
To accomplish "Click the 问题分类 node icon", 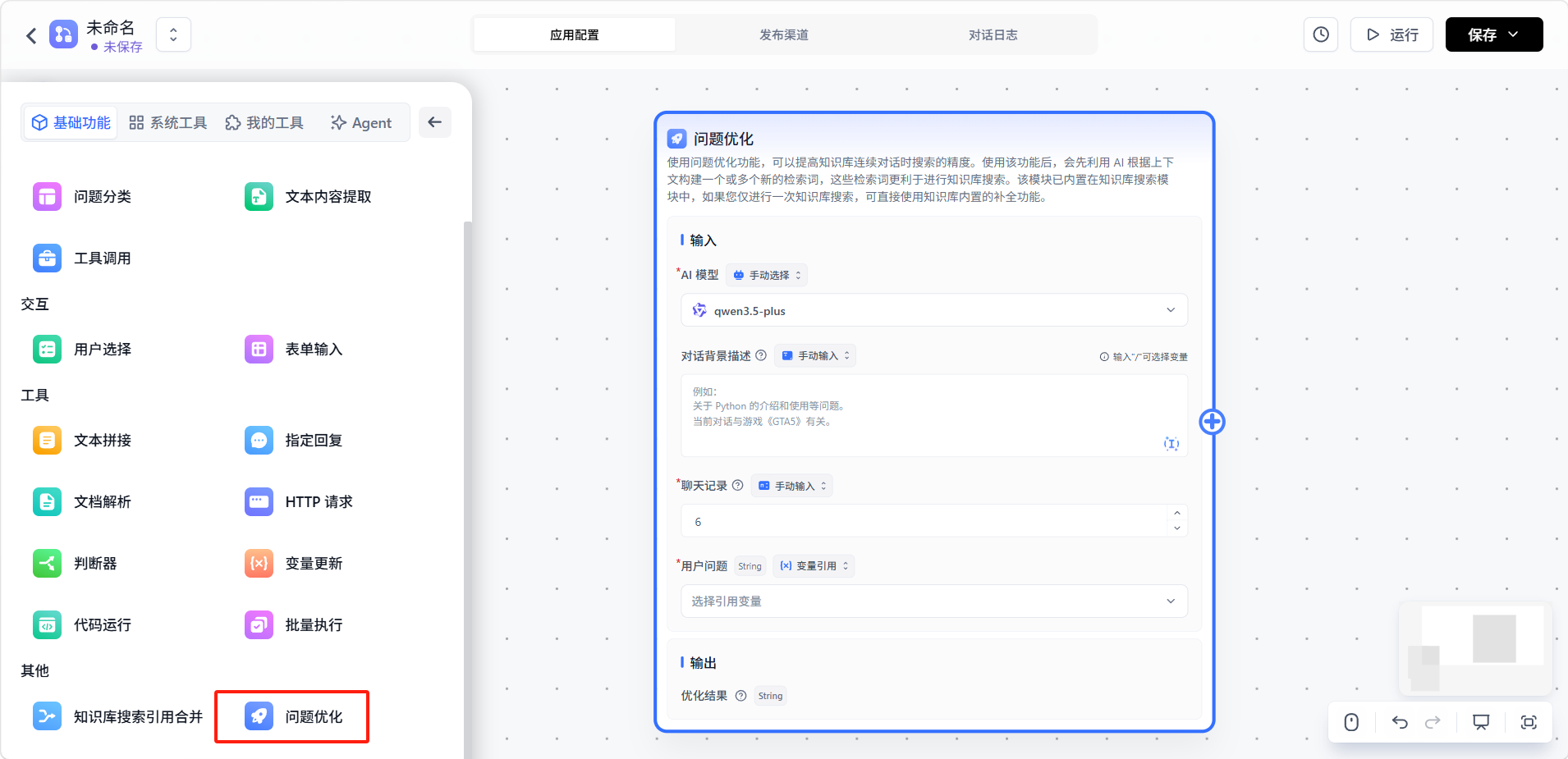I will pyautogui.click(x=47, y=197).
